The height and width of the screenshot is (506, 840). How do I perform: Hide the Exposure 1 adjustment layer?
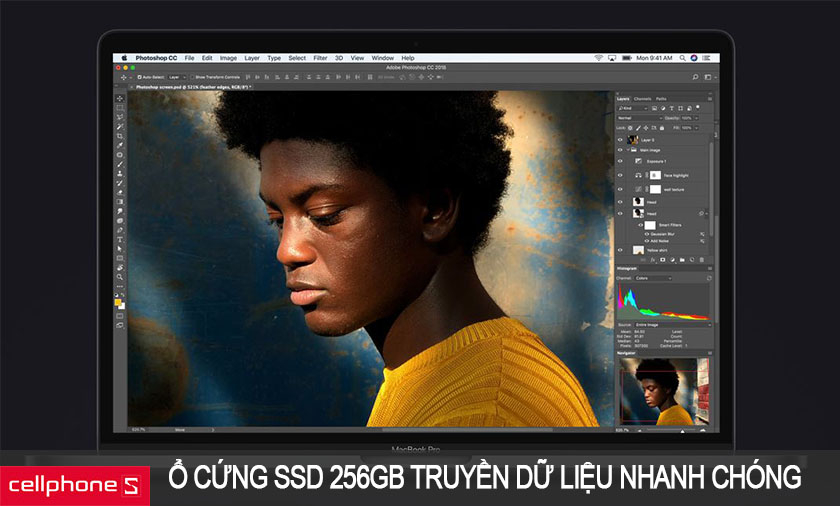620,161
